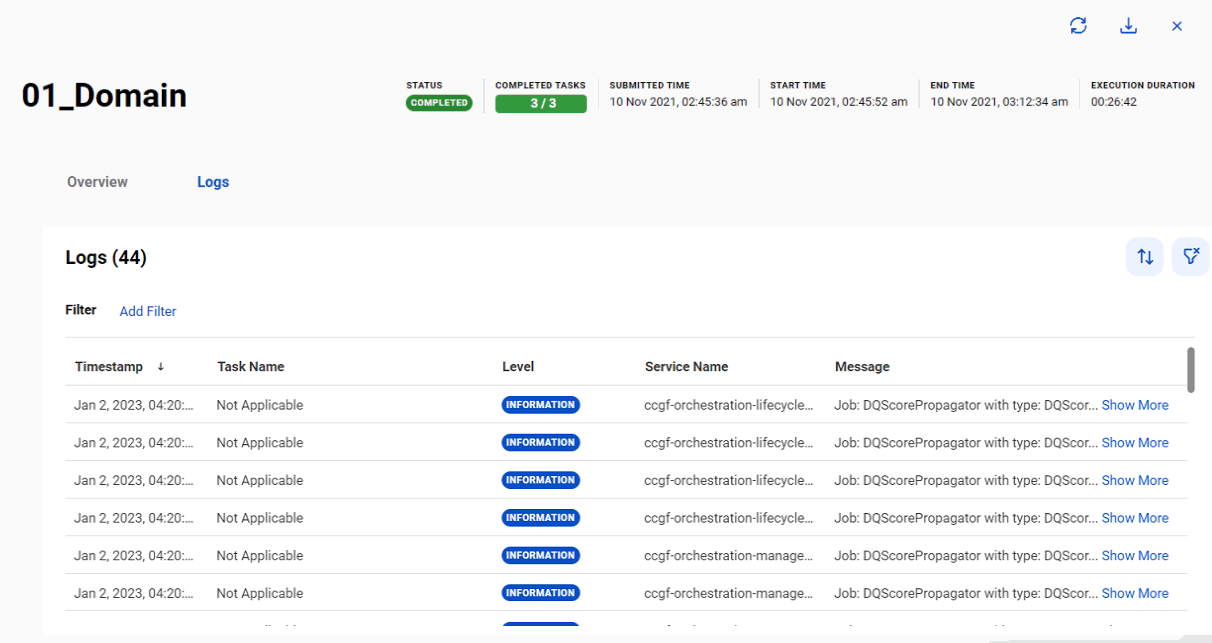Click INFORMATION badge in first log row

pyautogui.click(x=541, y=405)
